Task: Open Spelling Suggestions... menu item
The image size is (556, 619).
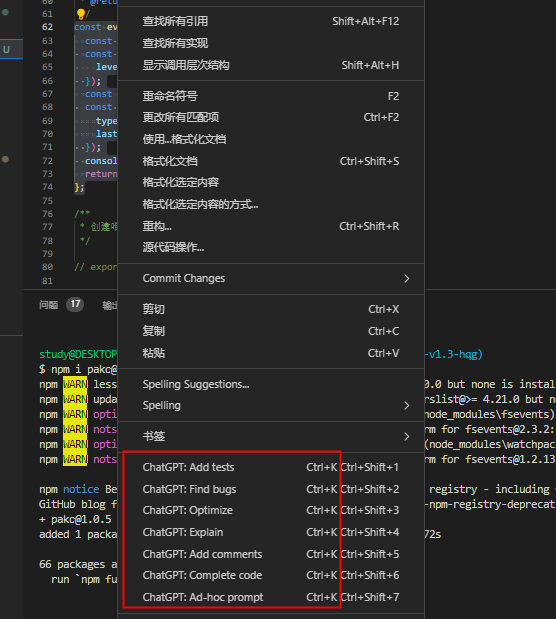Action: (271, 384)
